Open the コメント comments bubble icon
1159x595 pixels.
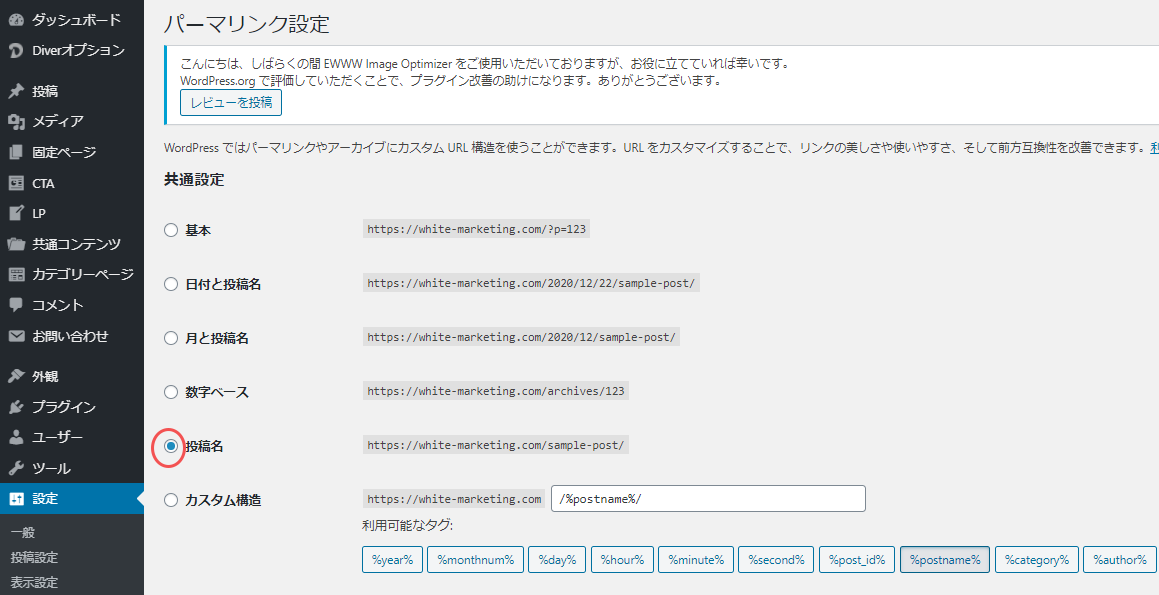coord(16,305)
